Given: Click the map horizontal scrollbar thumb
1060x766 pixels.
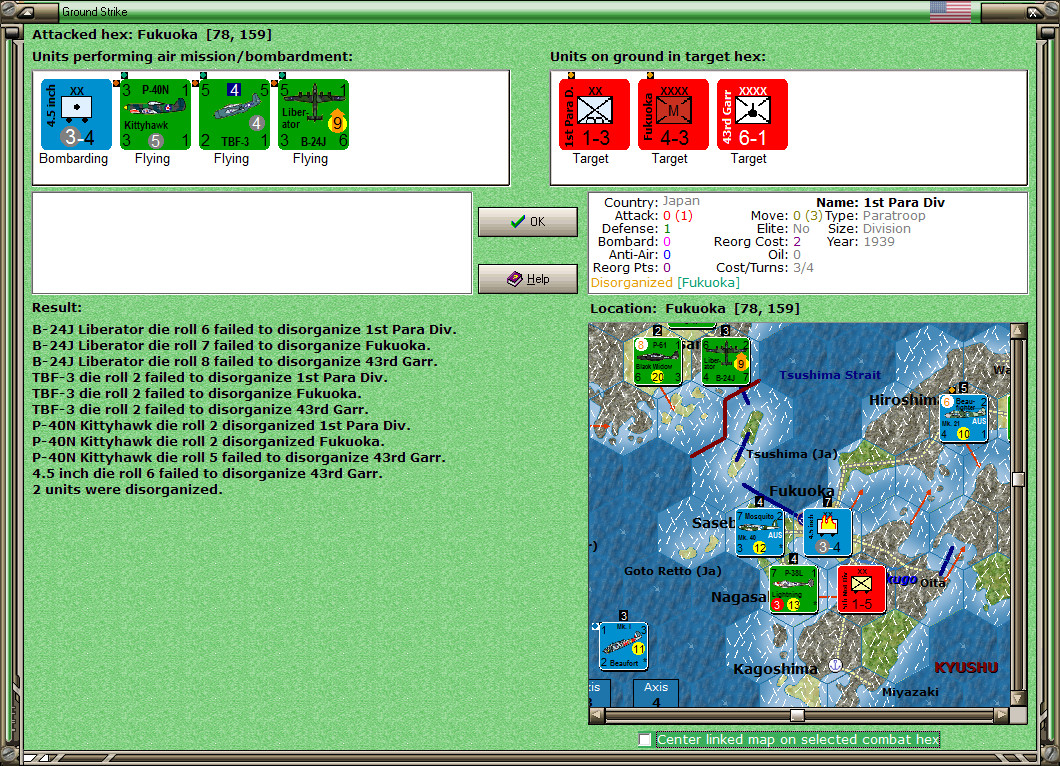Looking at the screenshot, I should (798, 715).
